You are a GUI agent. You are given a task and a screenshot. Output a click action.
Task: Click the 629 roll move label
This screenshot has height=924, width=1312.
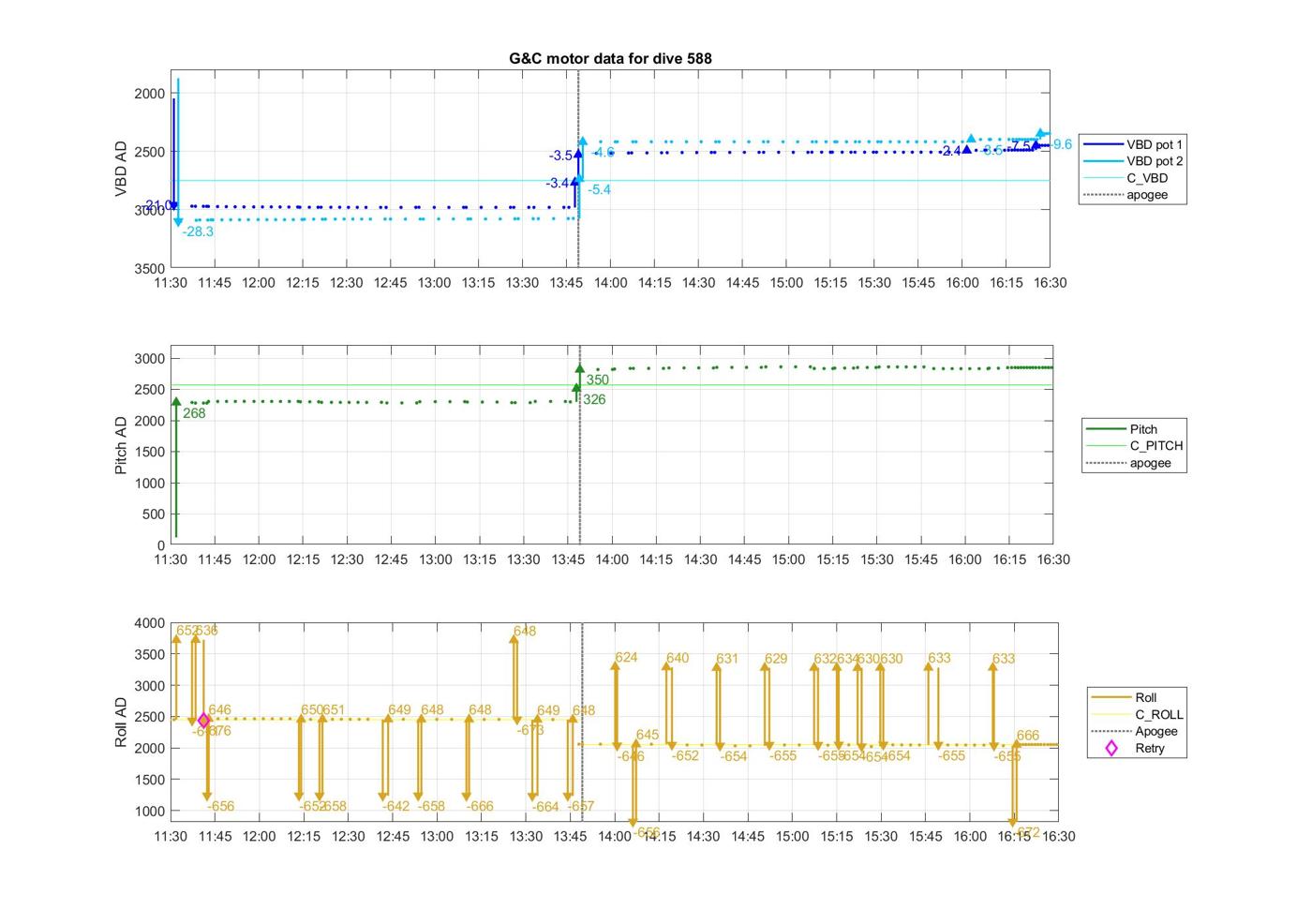(x=776, y=659)
